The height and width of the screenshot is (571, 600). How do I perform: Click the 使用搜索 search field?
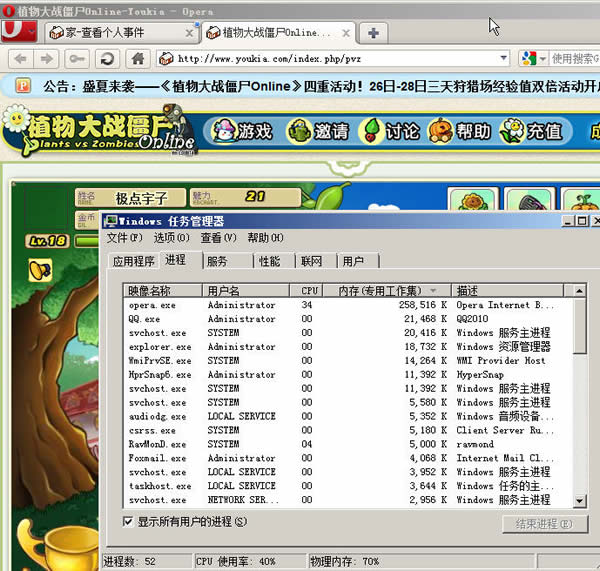[x=575, y=59]
